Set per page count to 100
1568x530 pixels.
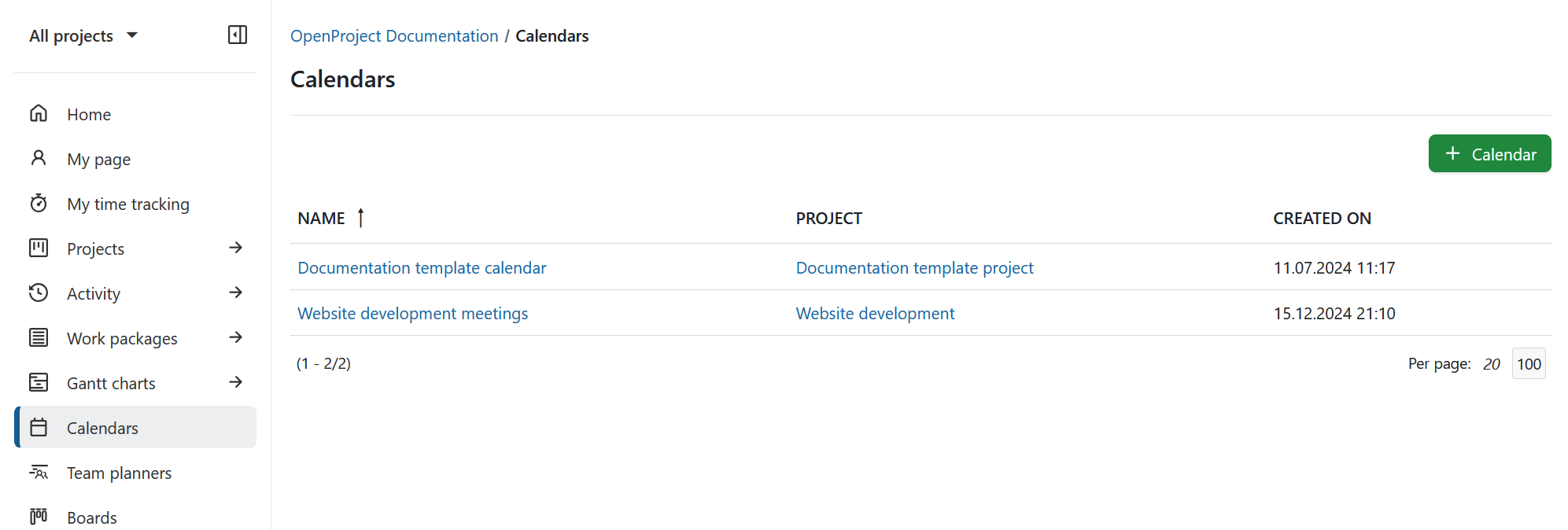(x=1529, y=363)
